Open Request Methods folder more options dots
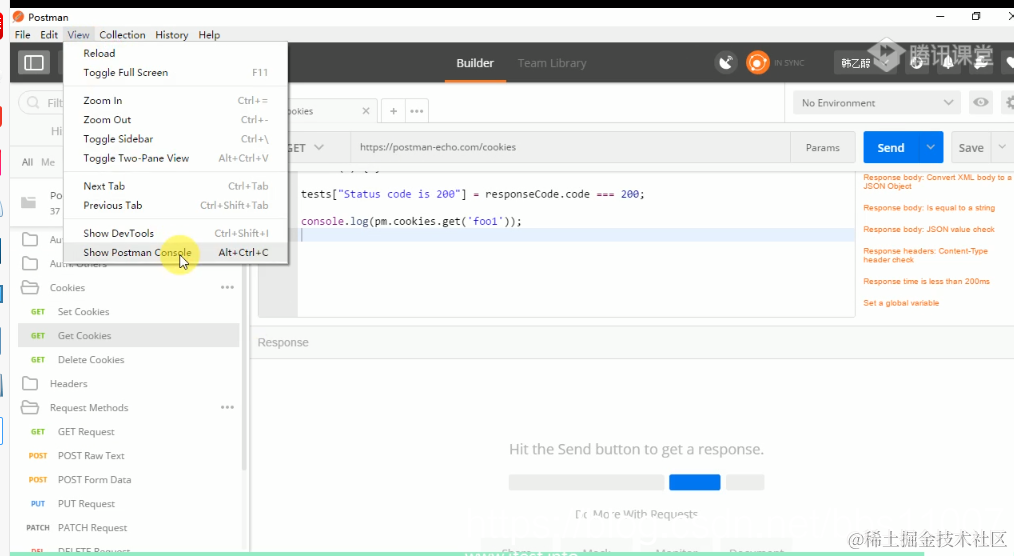Viewport: 1014px width, 556px height. 227,407
